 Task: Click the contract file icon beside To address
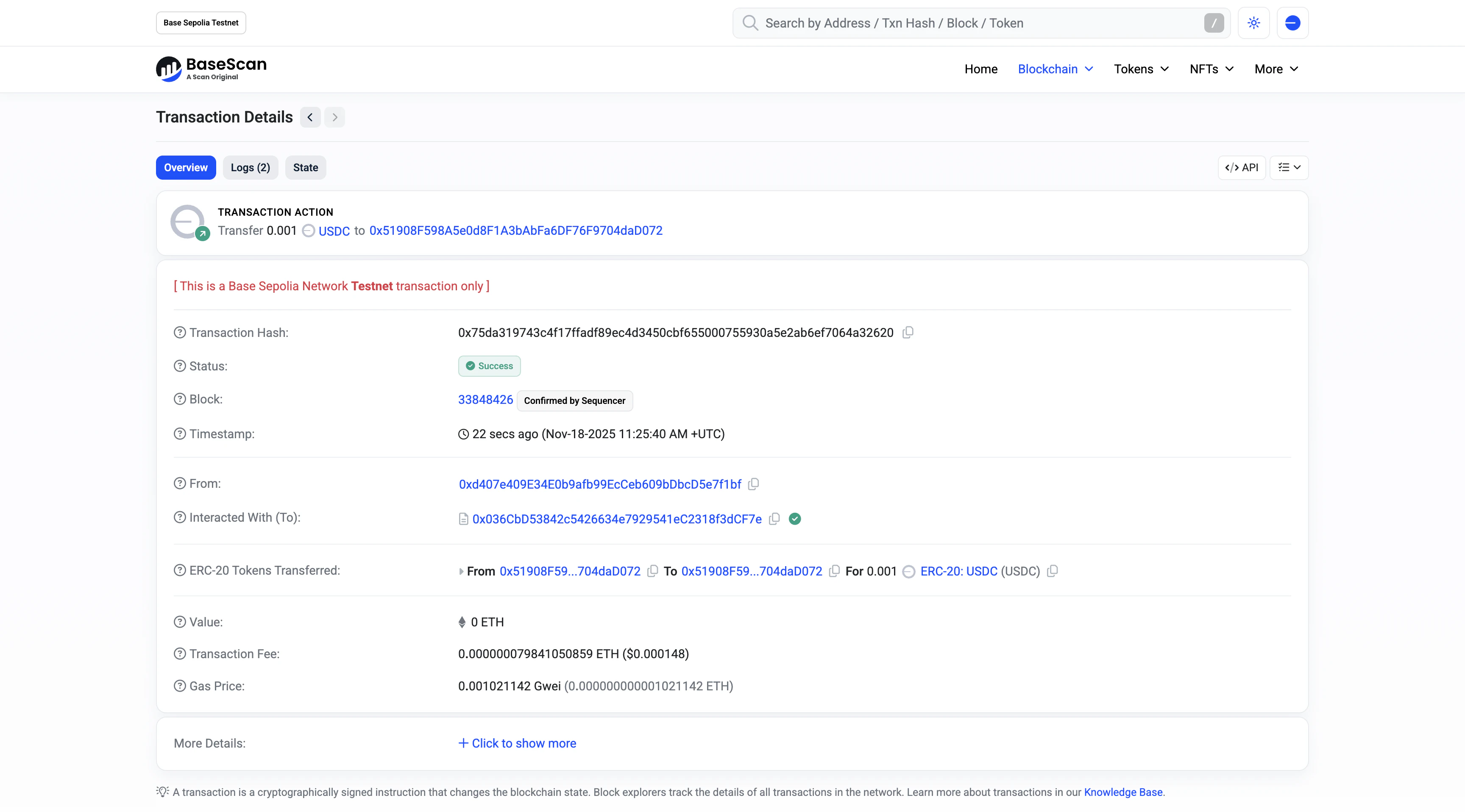click(463, 519)
